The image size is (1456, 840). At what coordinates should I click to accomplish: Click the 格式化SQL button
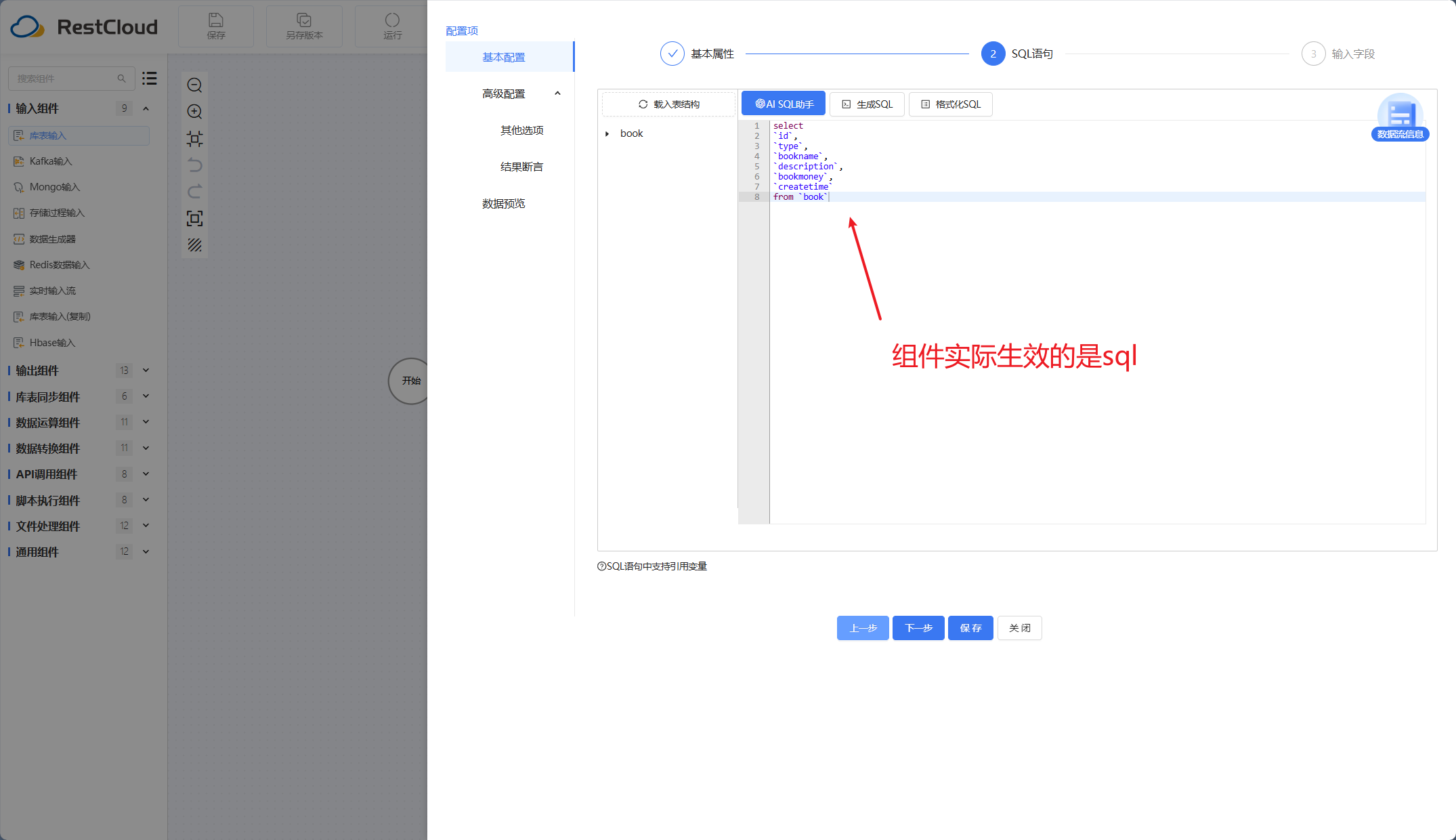951,104
